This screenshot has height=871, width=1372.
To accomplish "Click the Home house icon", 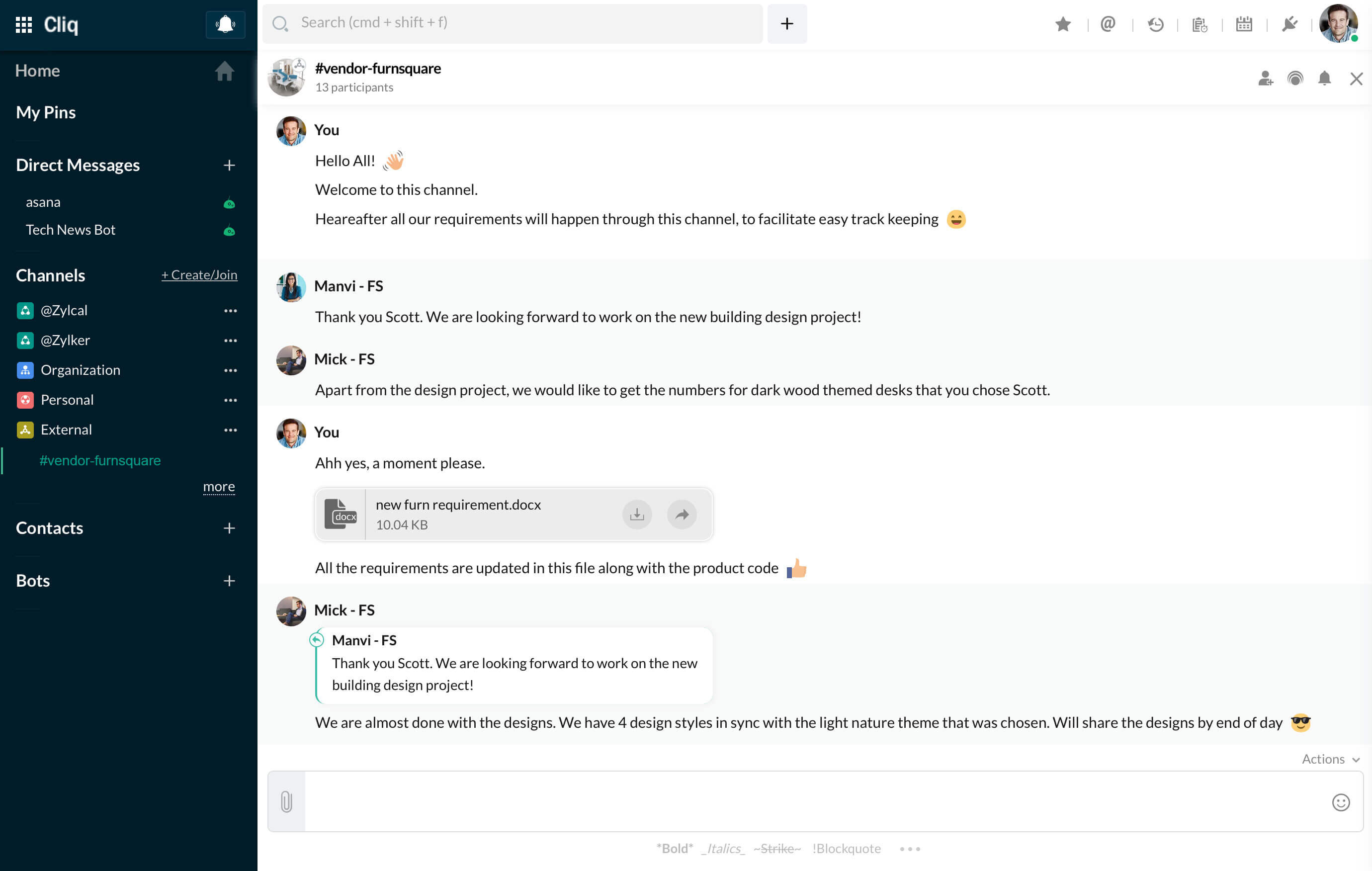I will [x=224, y=71].
